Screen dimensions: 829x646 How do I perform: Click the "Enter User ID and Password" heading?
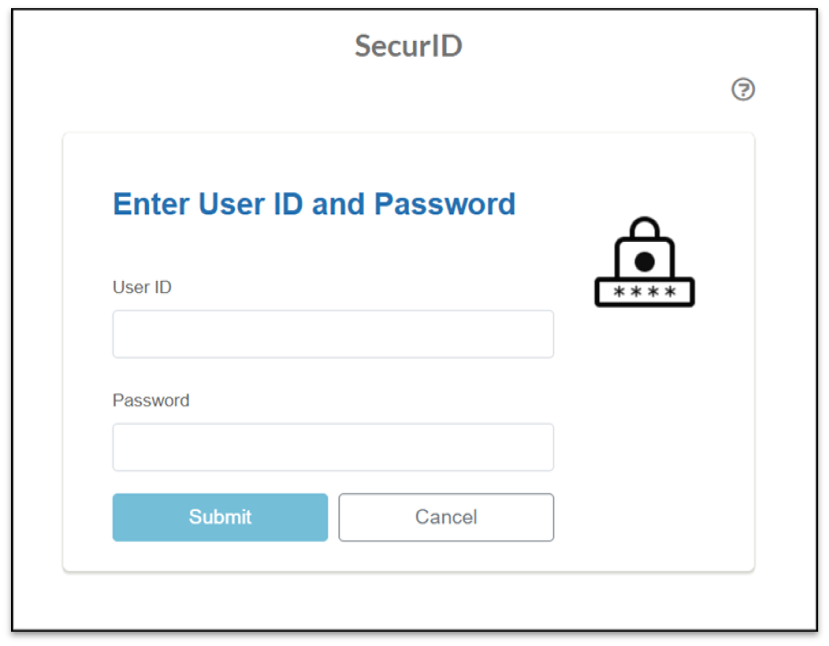[314, 204]
